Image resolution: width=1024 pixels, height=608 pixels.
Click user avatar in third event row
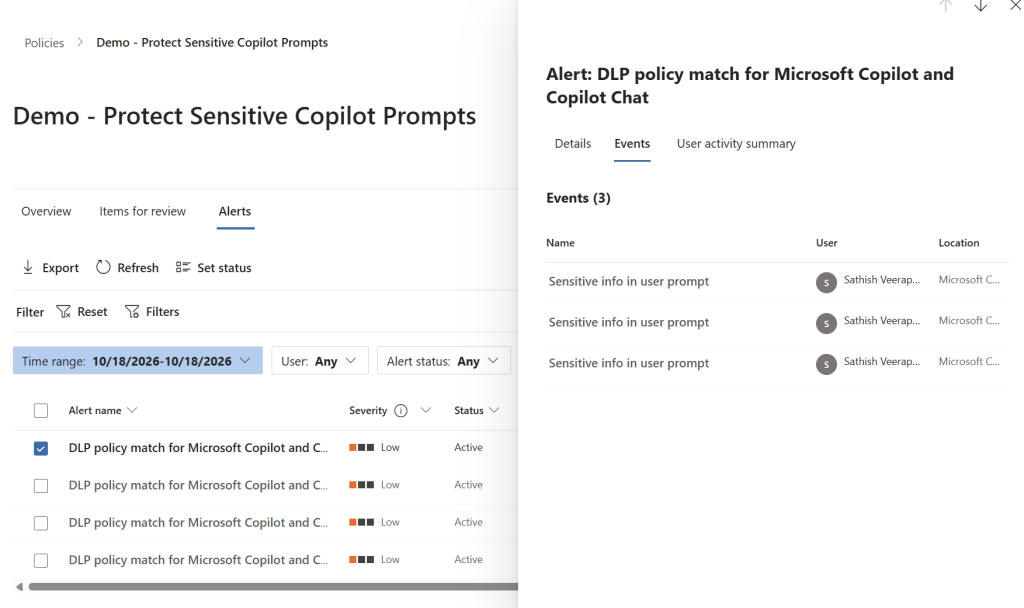tap(826, 364)
